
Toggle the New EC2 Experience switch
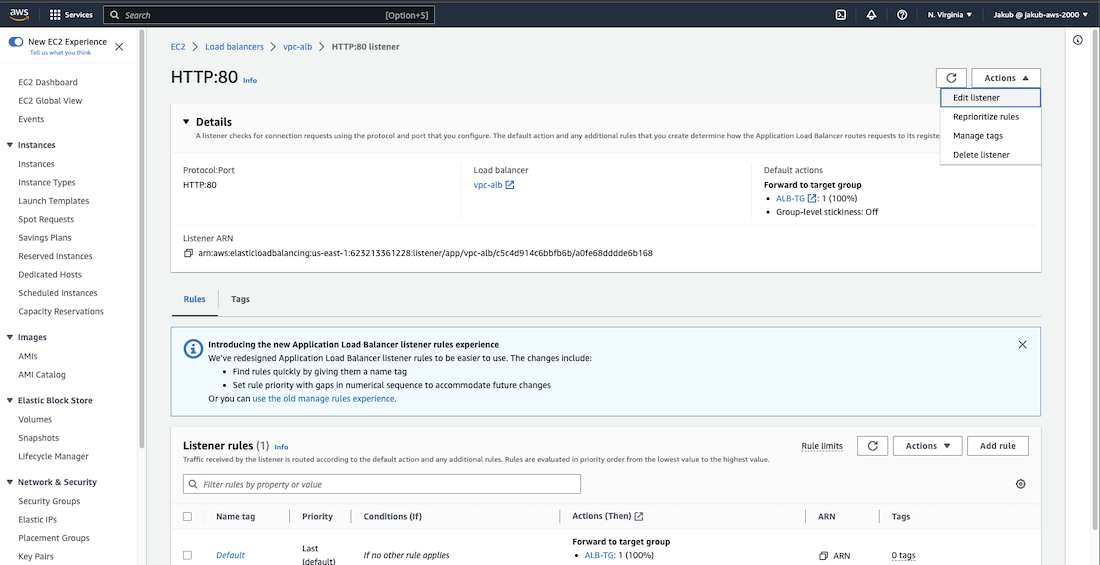pos(16,42)
